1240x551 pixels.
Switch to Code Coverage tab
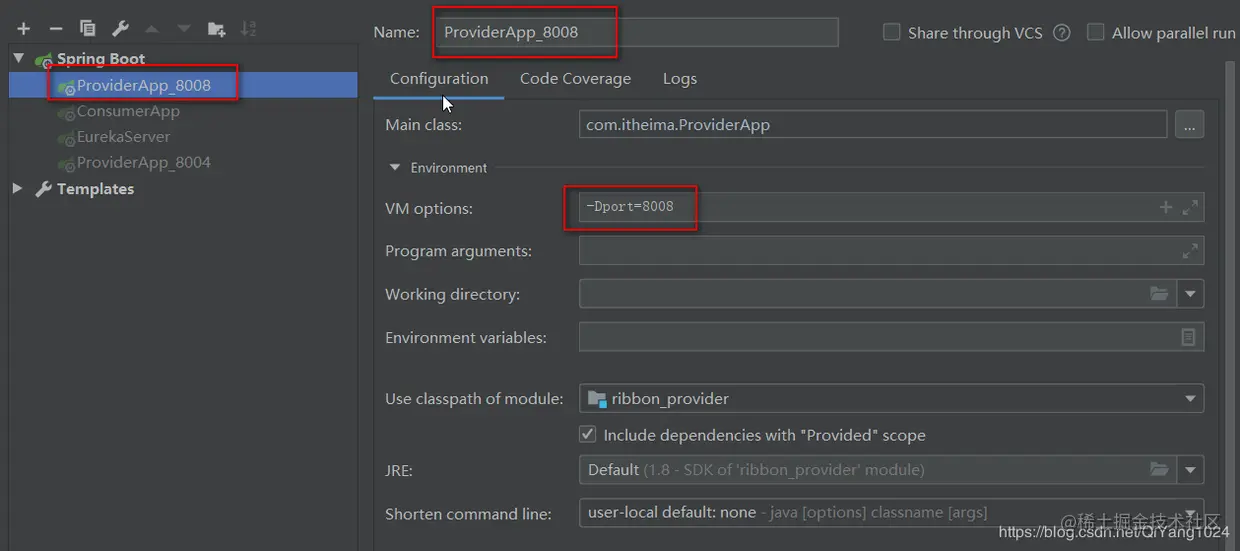click(x=575, y=78)
